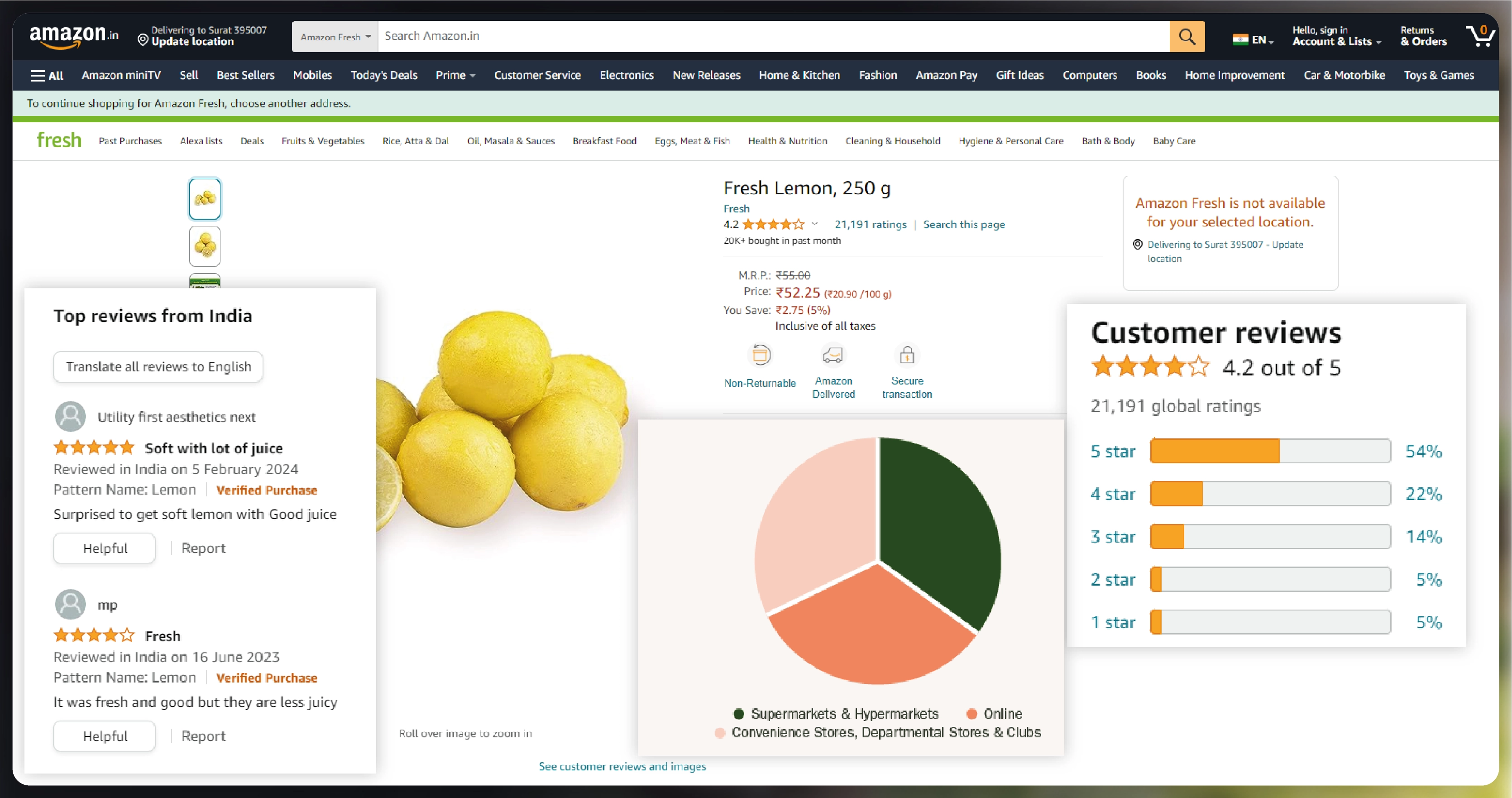Viewport: 1512px width, 798px height.
Task: Click the Supermarkets & Hypermarkets legend dot
Action: 739,713
